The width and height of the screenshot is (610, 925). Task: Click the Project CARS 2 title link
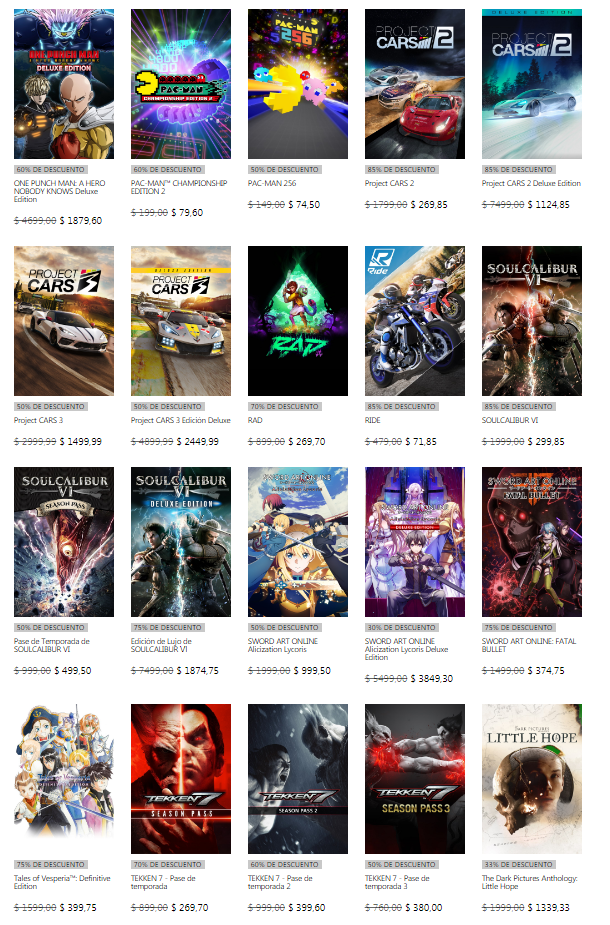coord(389,183)
